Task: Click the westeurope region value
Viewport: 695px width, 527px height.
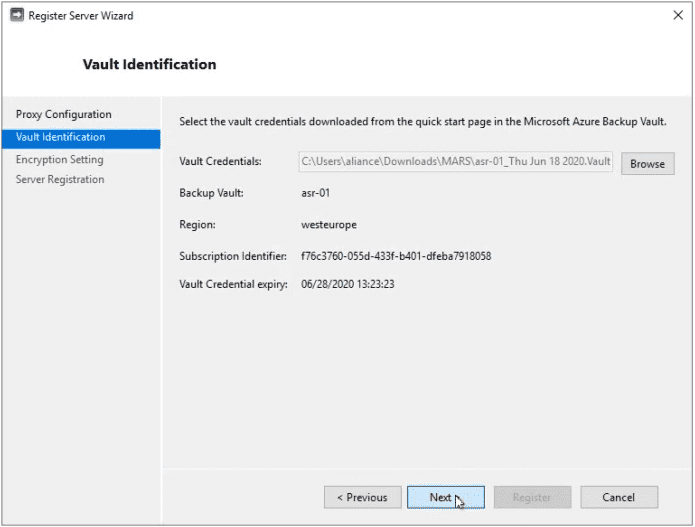Action: click(329, 225)
